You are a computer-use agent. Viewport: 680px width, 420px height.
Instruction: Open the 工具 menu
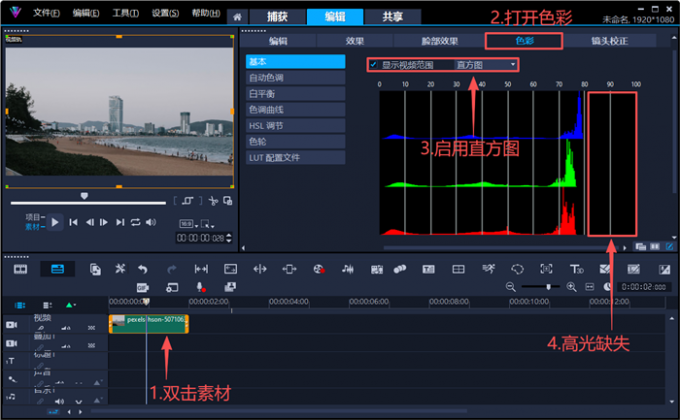pyautogui.click(x=126, y=13)
